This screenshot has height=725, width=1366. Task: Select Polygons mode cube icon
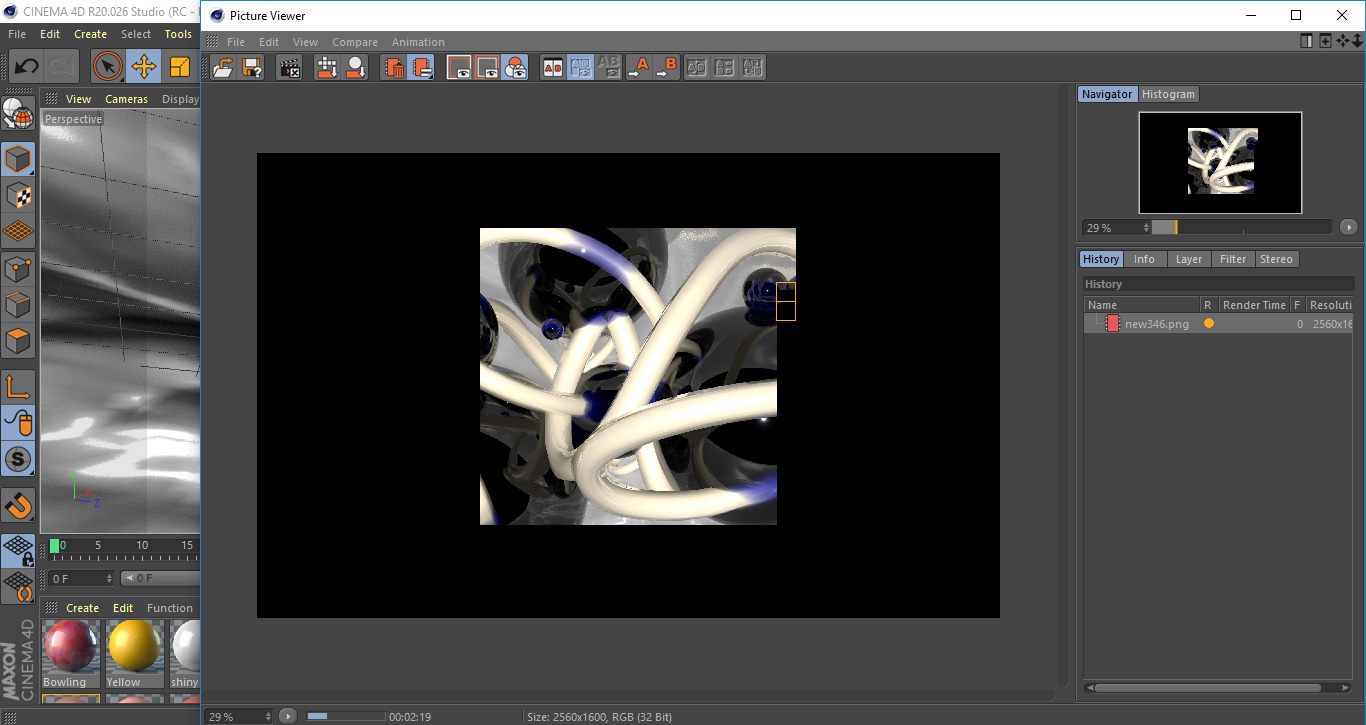click(18, 341)
